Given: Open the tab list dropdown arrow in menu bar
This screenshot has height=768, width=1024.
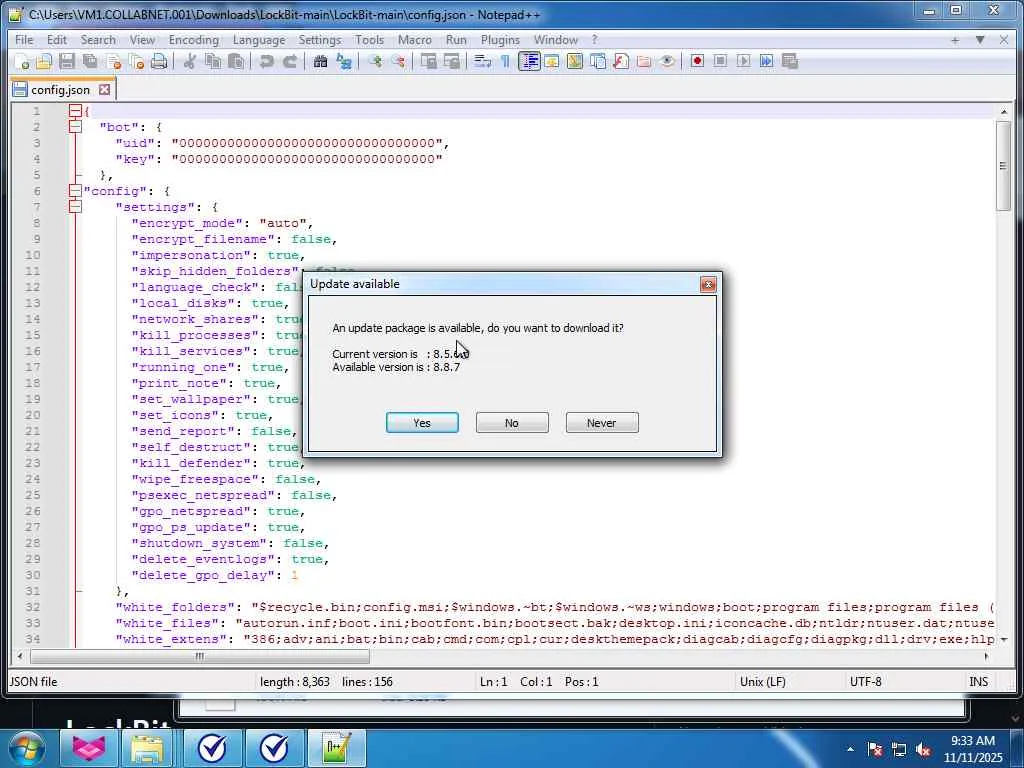Looking at the screenshot, I should coord(980,40).
